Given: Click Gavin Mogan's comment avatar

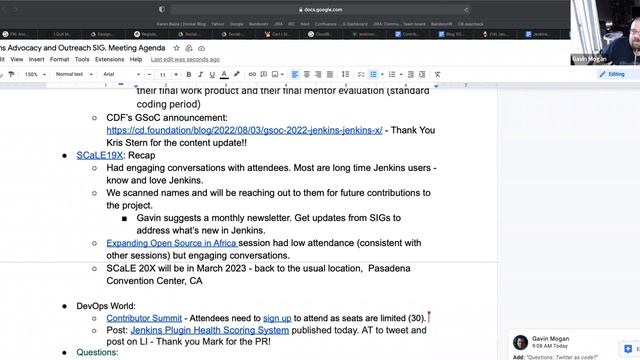Looking at the screenshot, I should tap(520, 342).
